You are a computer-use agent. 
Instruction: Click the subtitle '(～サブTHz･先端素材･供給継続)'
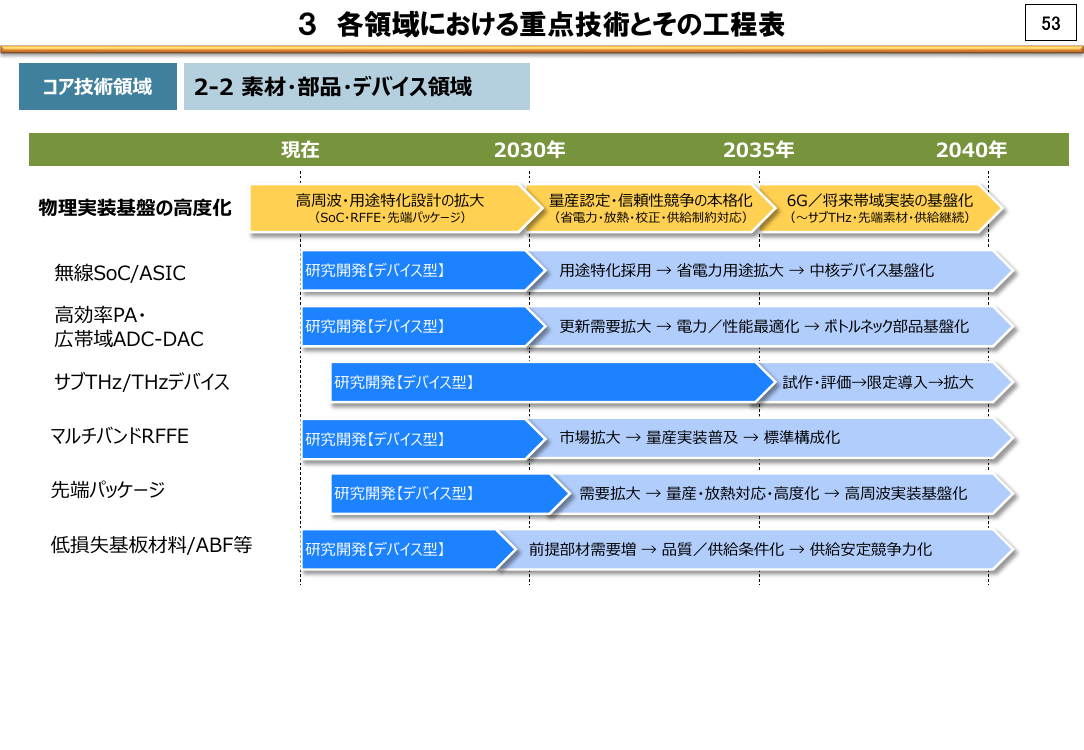879,218
